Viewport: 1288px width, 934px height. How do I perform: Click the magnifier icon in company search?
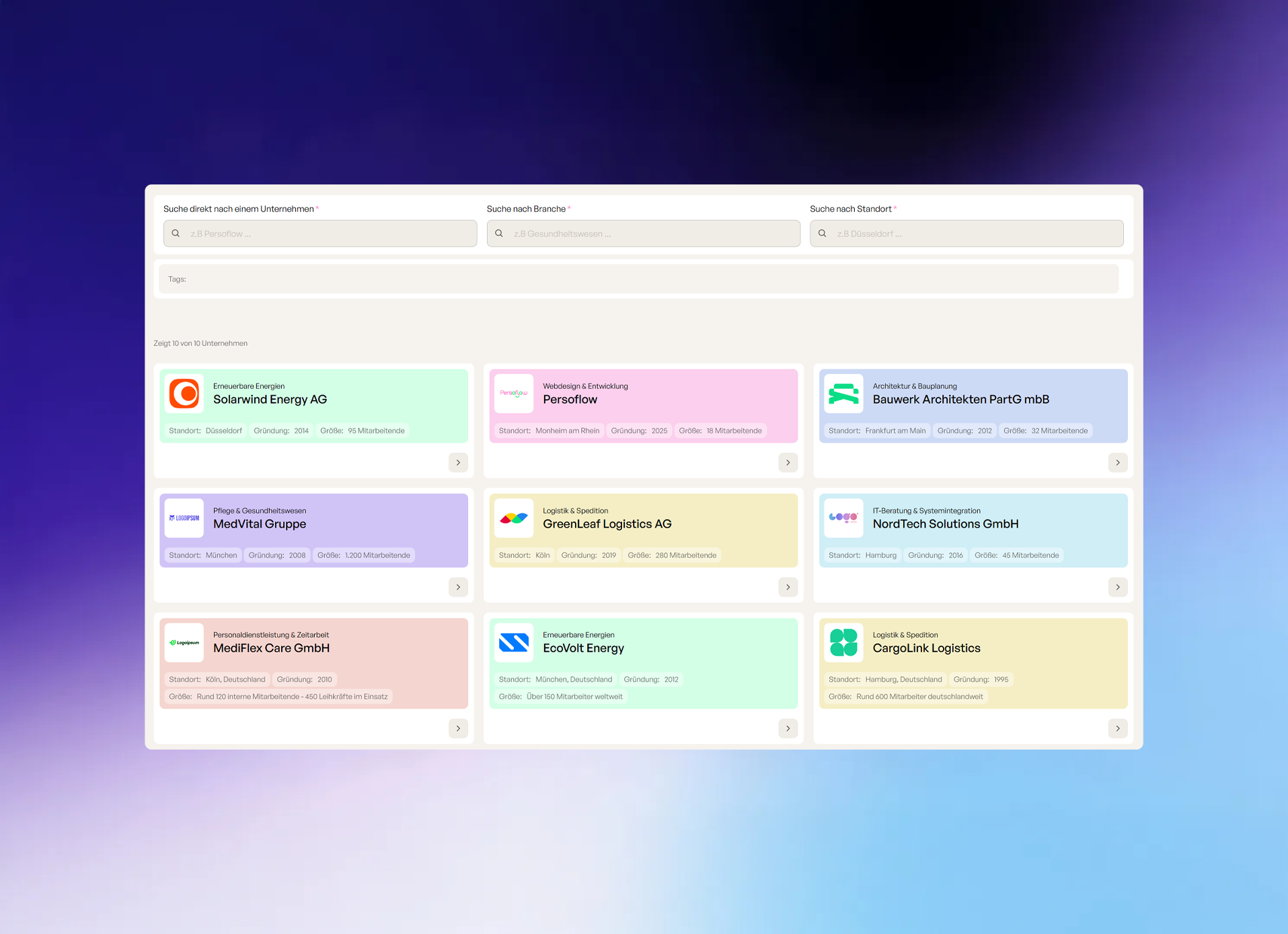[x=176, y=233]
